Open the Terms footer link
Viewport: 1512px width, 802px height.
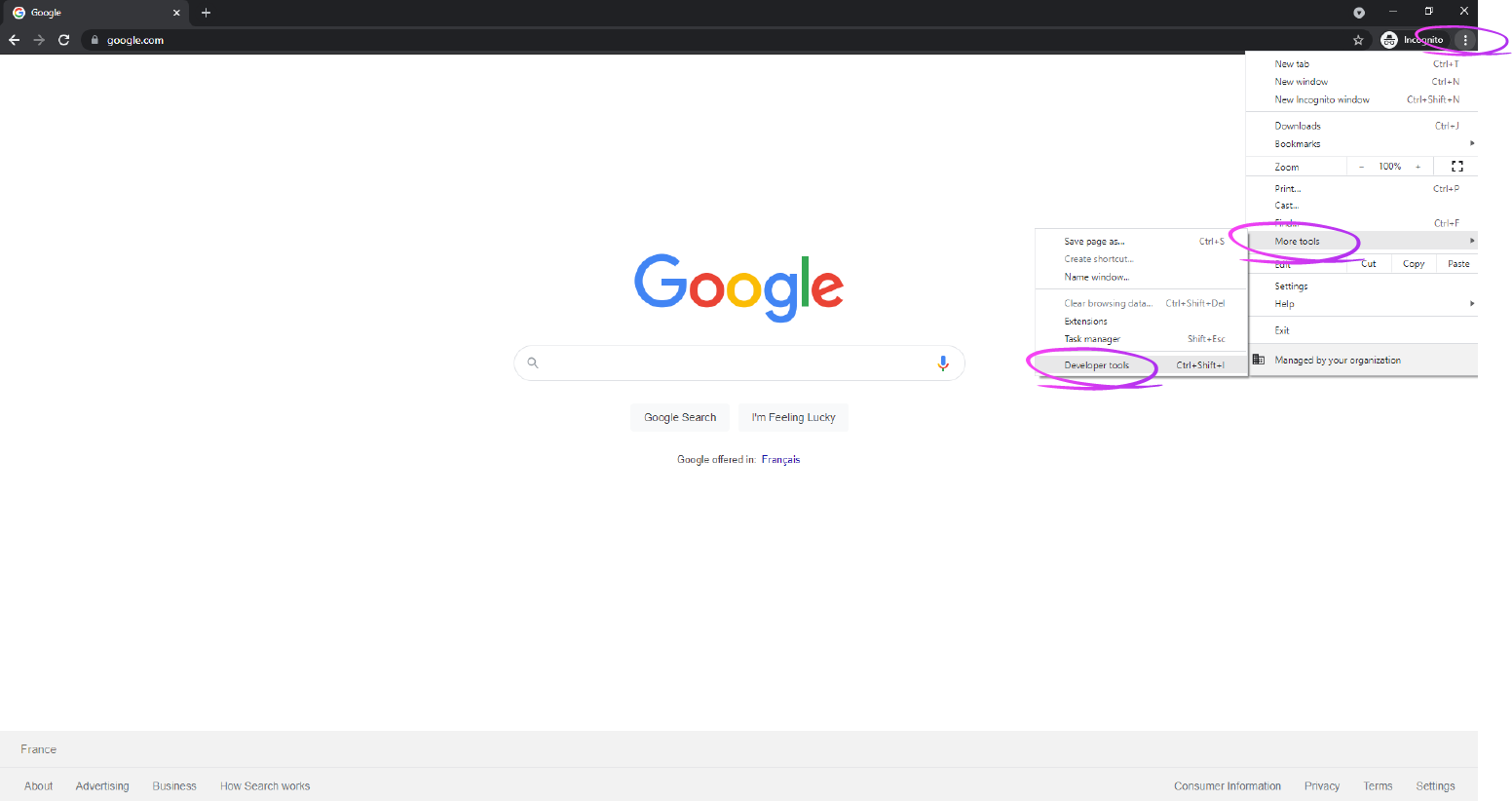click(x=1378, y=786)
